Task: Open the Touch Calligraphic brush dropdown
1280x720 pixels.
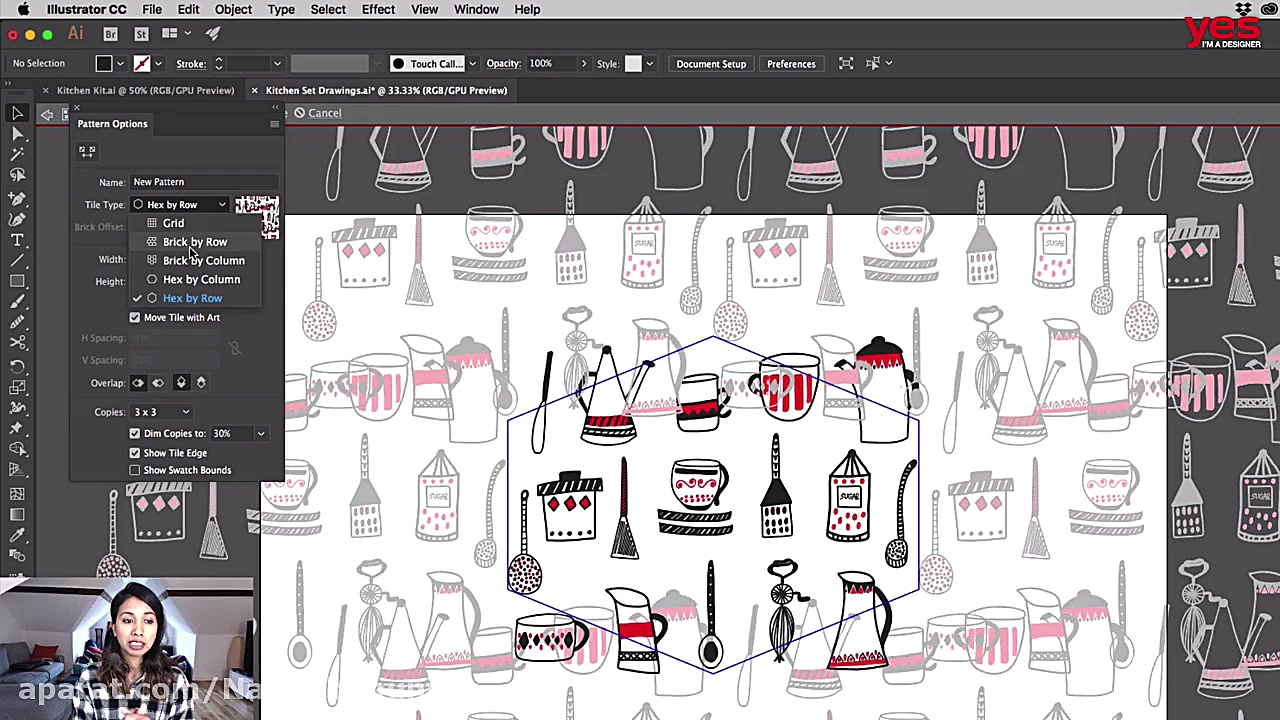Action: [x=472, y=64]
